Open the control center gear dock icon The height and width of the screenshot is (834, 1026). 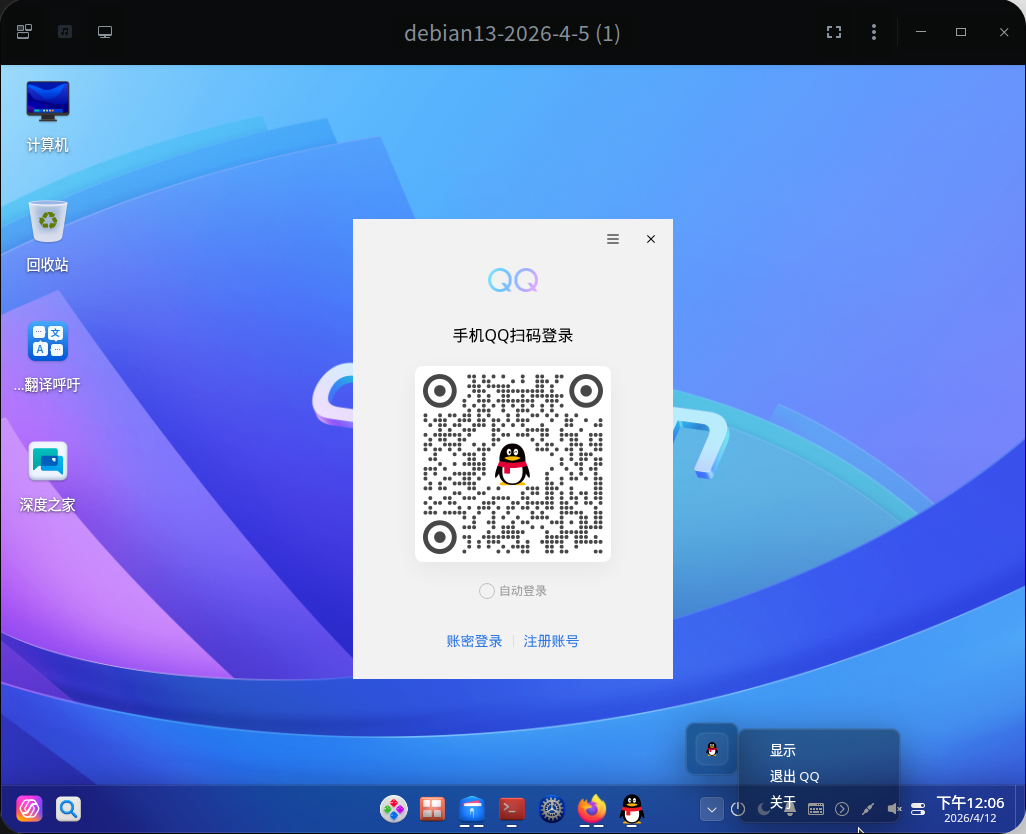tap(552, 809)
